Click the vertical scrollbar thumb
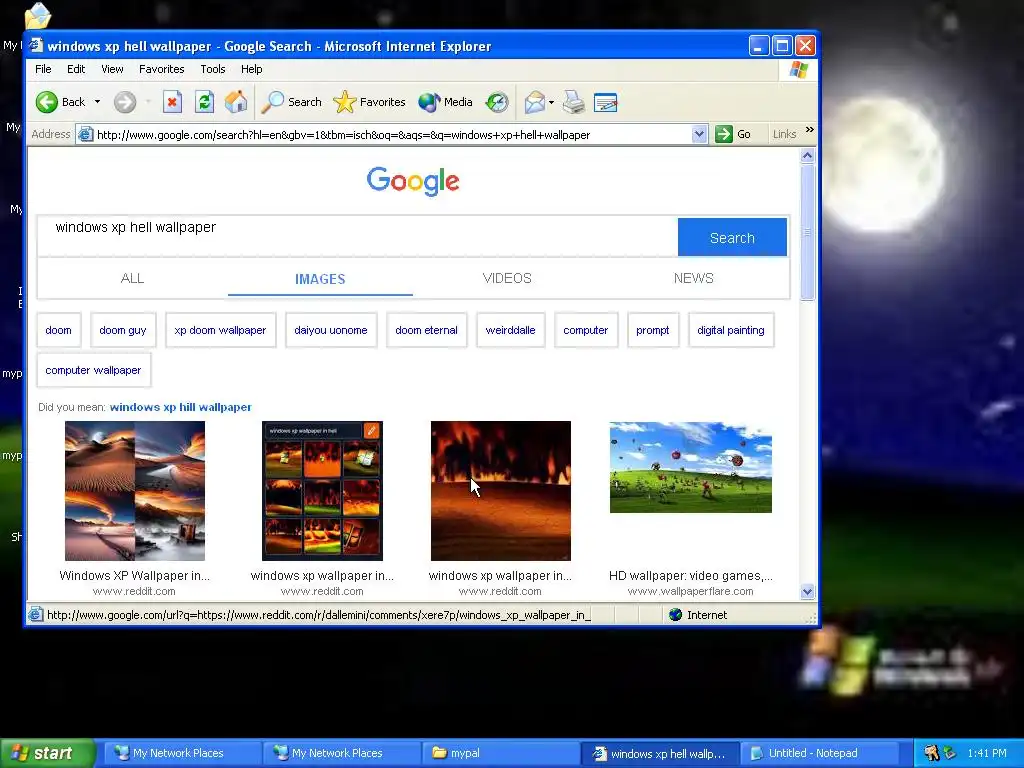Viewport: 1024px width, 768px height. pyautogui.click(x=807, y=232)
